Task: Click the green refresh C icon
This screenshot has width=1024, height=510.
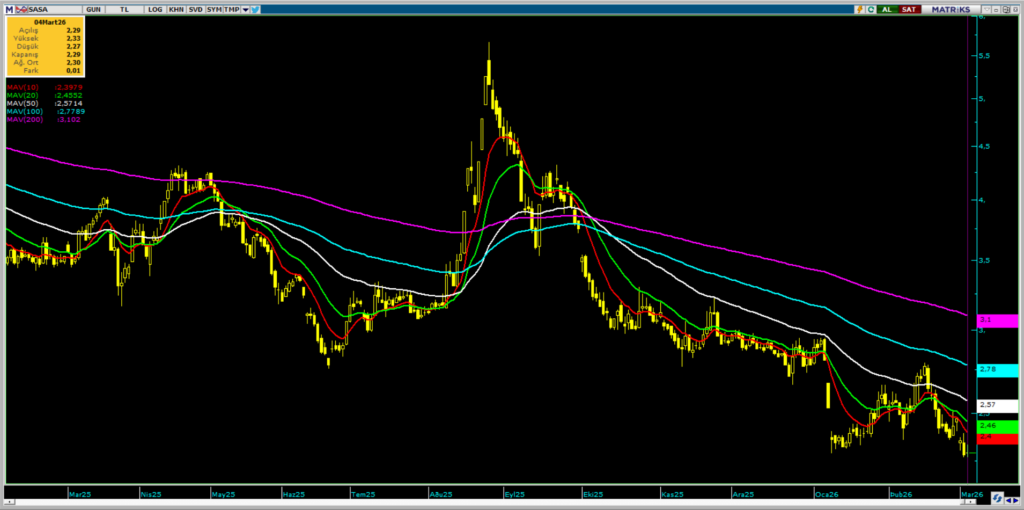Action: pyautogui.click(x=871, y=8)
